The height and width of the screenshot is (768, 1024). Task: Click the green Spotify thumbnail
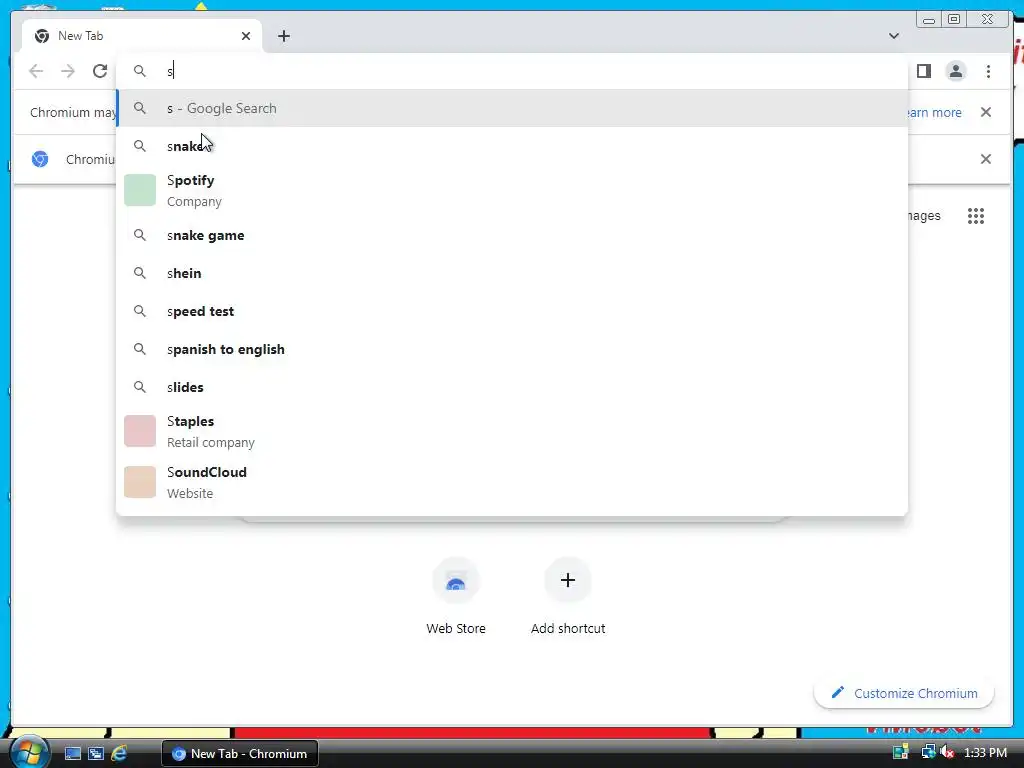tap(140, 190)
